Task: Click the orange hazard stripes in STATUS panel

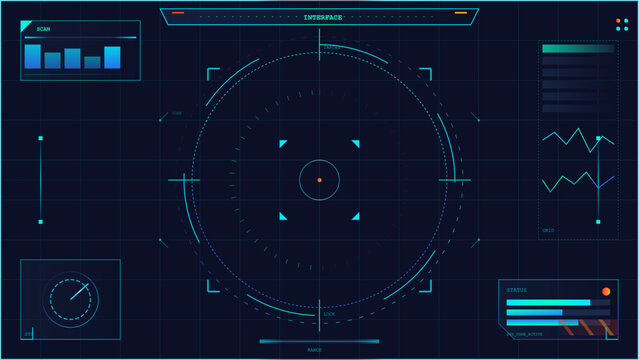Action: [x=588, y=327]
